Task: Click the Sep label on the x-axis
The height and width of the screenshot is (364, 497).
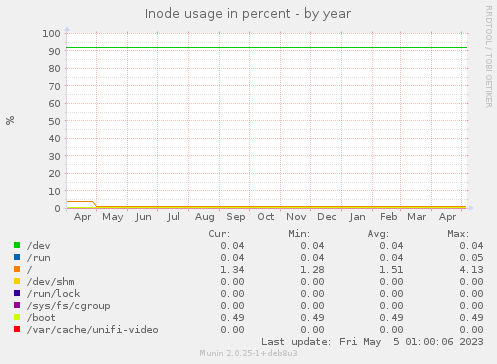Action: coord(236,217)
